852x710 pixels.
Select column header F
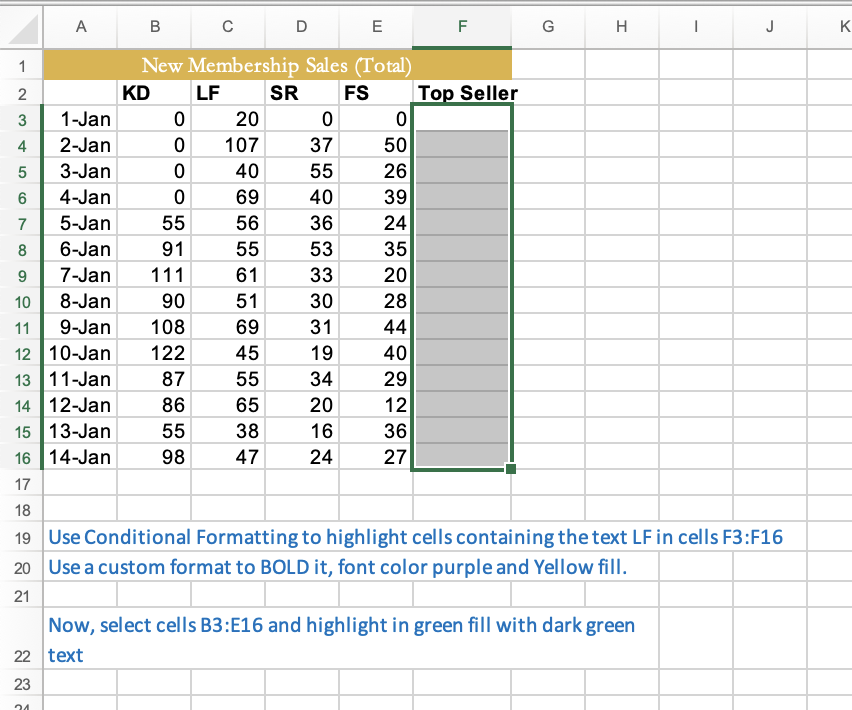[x=461, y=28]
